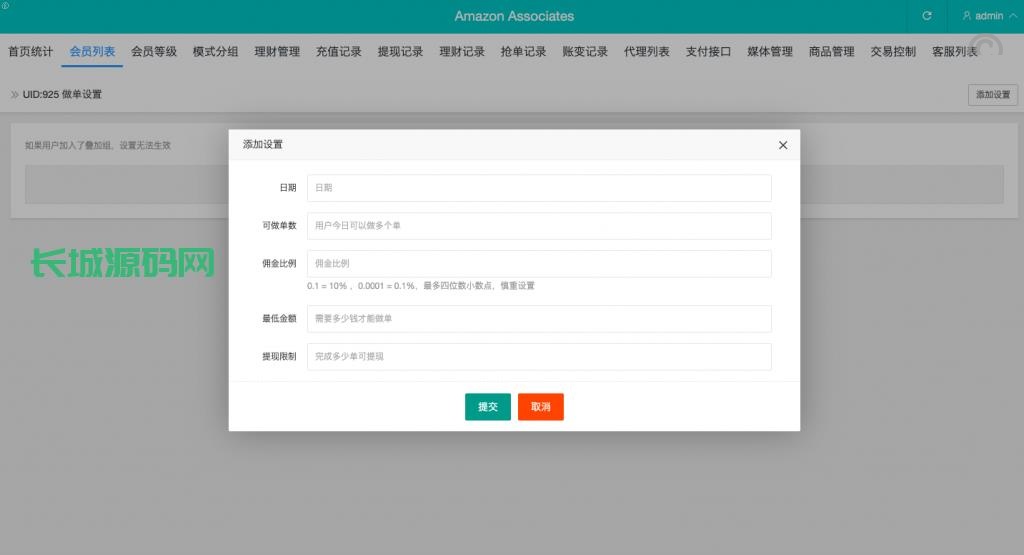The image size is (1024, 555).
Task: Close the 添加设置 dialog with X
Action: point(783,145)
